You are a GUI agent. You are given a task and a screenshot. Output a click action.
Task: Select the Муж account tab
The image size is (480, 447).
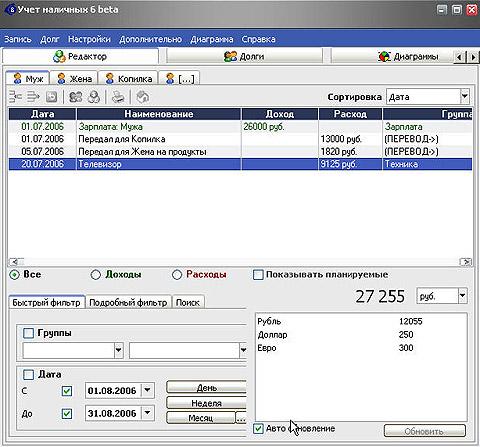point(28,79)
